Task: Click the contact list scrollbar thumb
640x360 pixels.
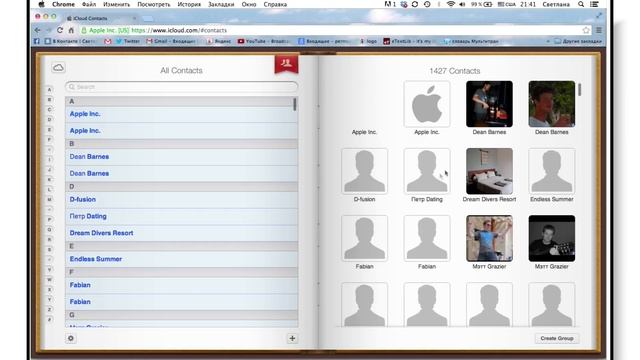Action: click(x=295, y=104)
